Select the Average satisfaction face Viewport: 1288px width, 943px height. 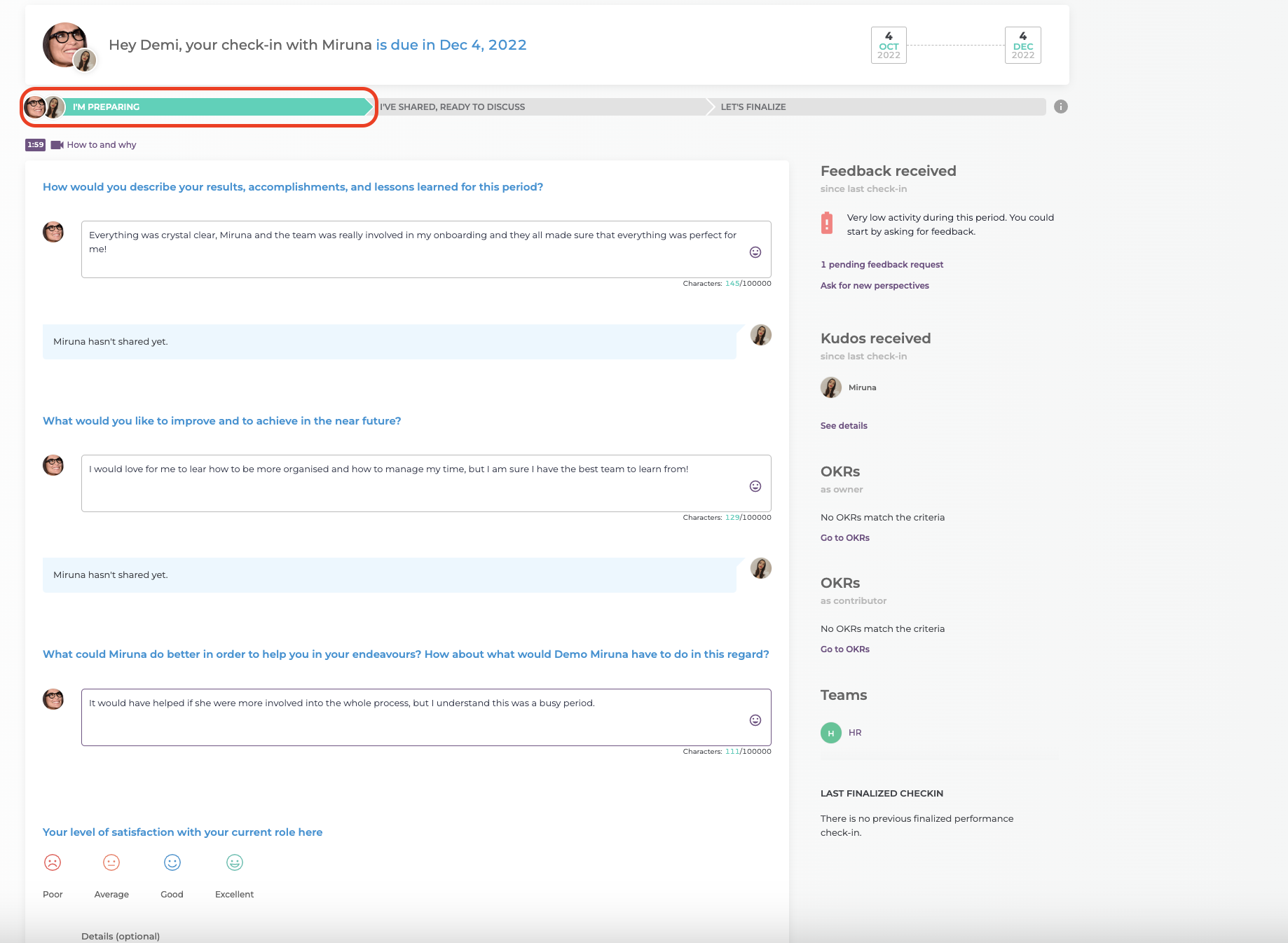[111, 862]
